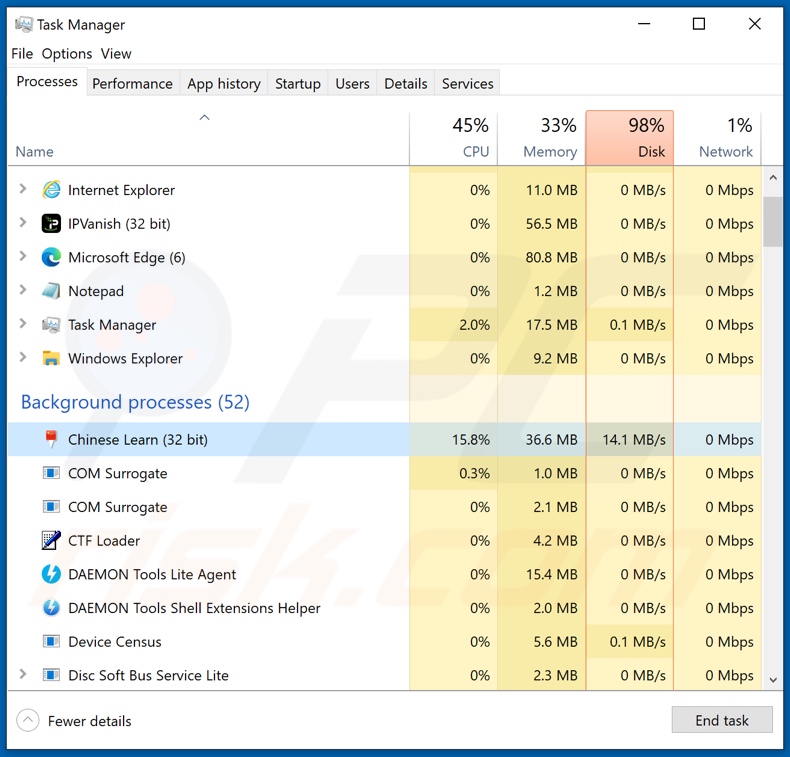Click the Microsoft Edge process icon
This screenshot has height=757, width=790.
click(51, 257)
